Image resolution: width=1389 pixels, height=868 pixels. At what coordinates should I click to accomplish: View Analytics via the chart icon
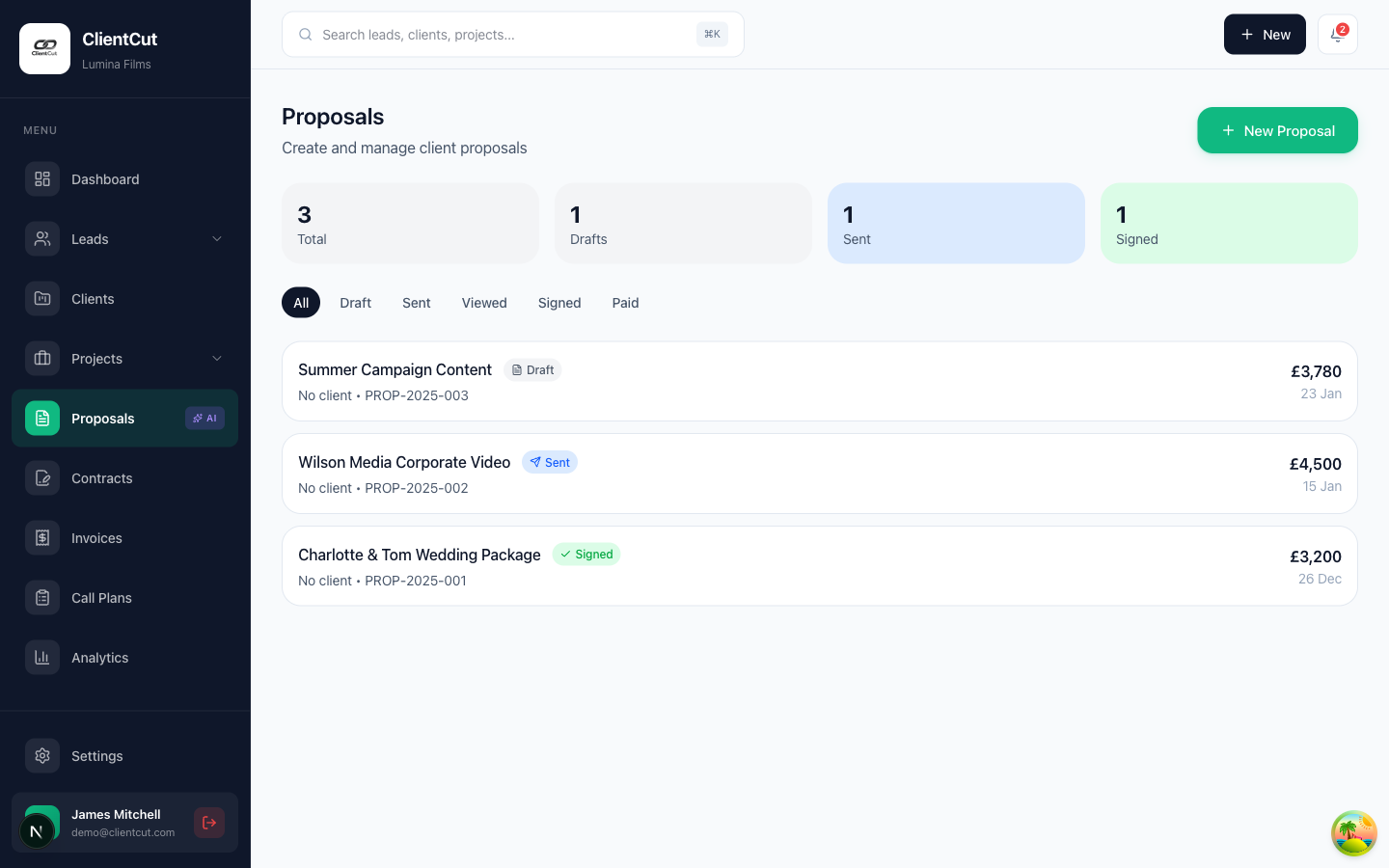point(41,658)
